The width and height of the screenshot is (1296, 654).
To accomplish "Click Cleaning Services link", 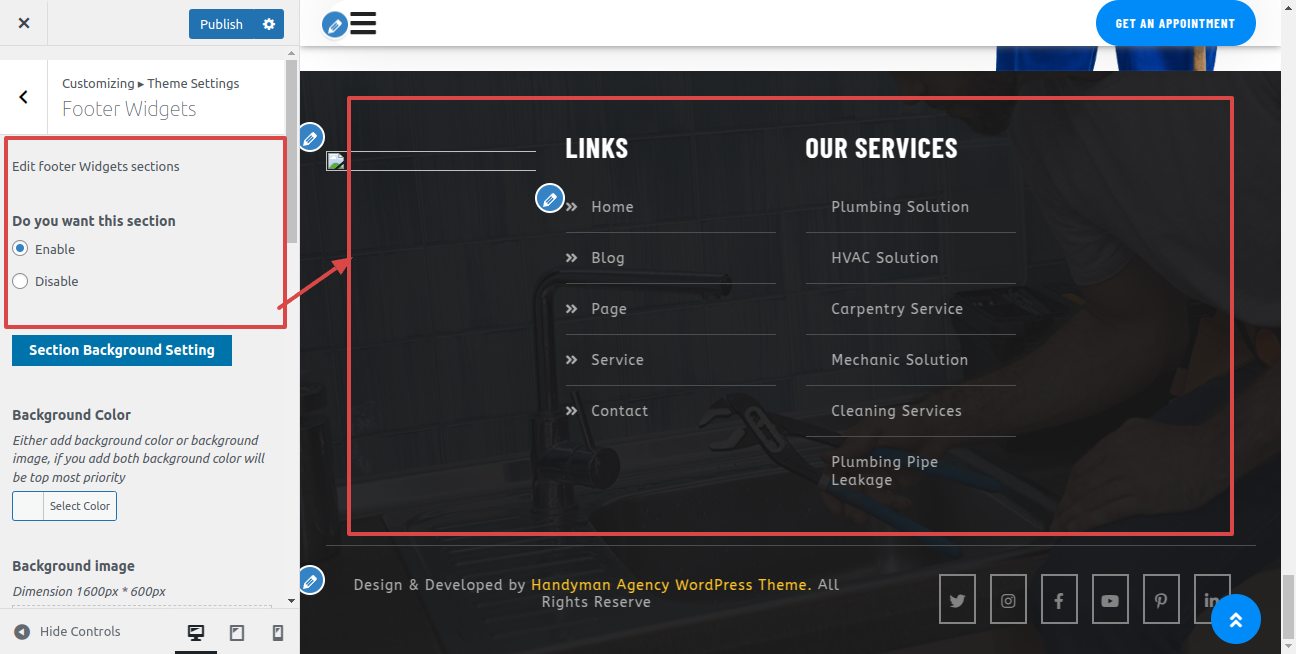I will pos(896,411).
